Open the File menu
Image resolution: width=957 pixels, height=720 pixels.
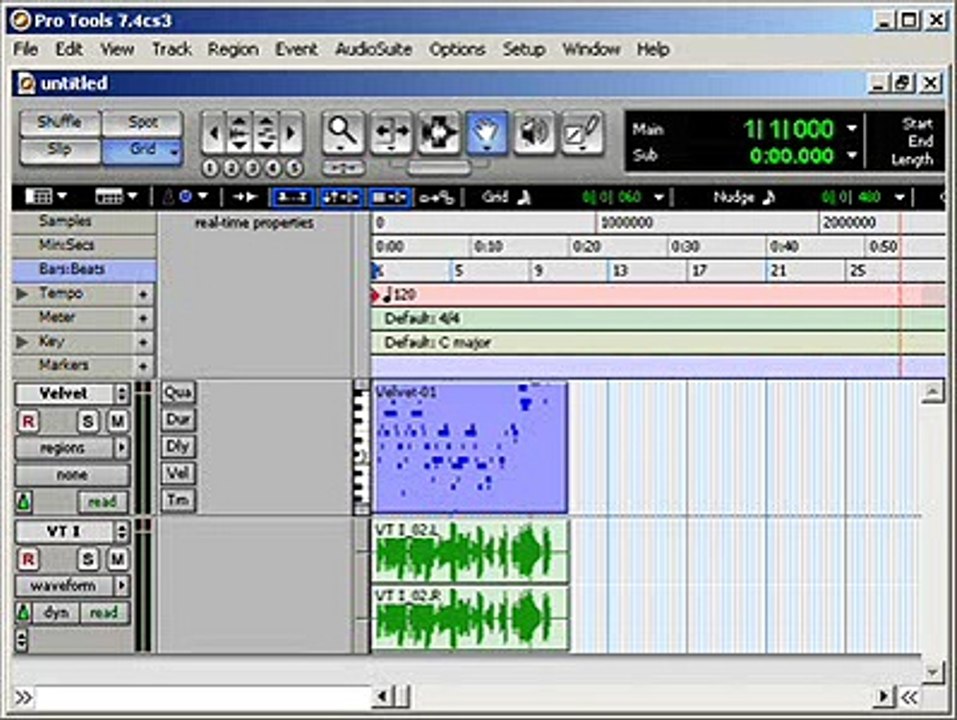pyautogui.click(x=26, y=49)
